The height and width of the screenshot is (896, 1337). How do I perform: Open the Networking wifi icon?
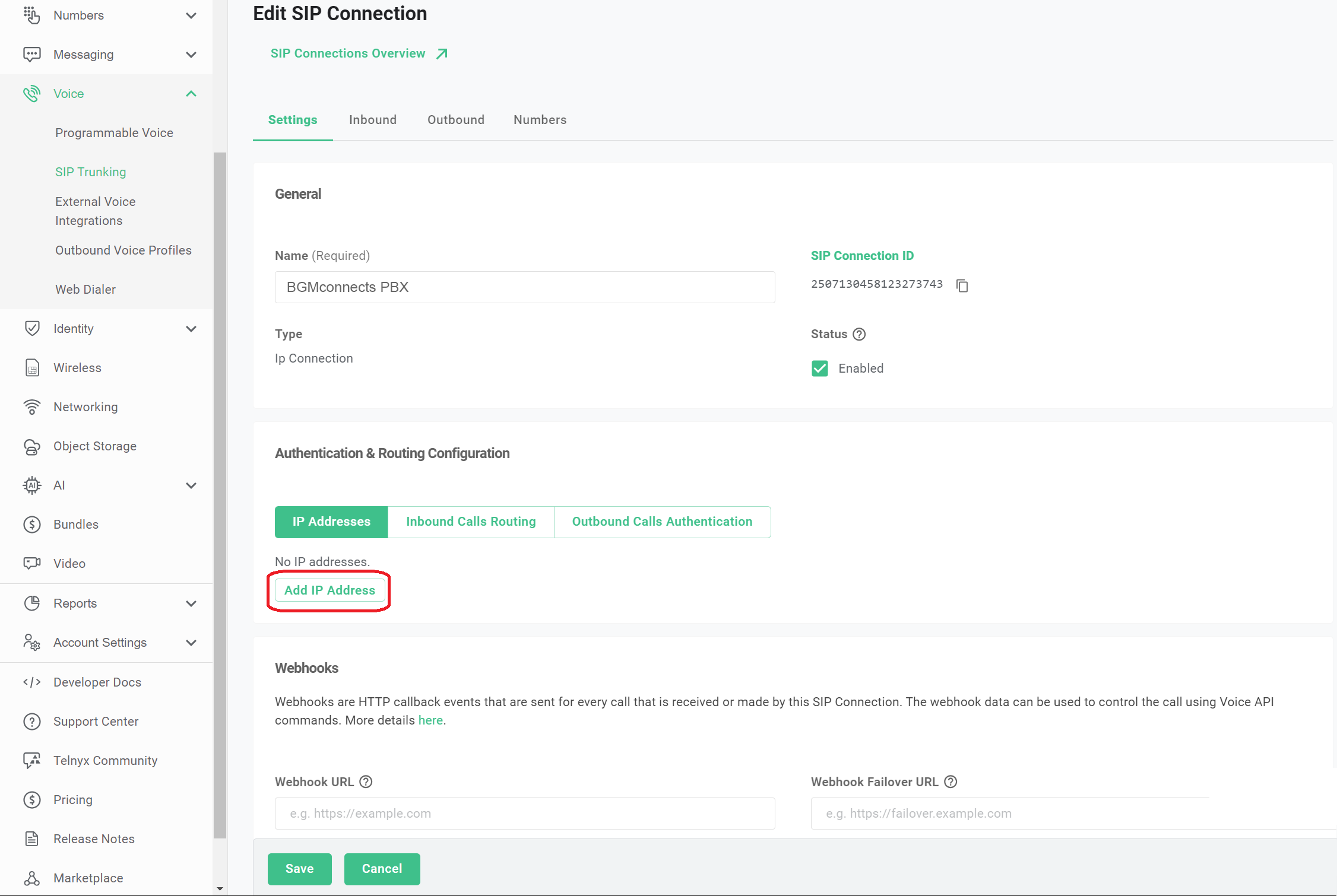[31, 407]
